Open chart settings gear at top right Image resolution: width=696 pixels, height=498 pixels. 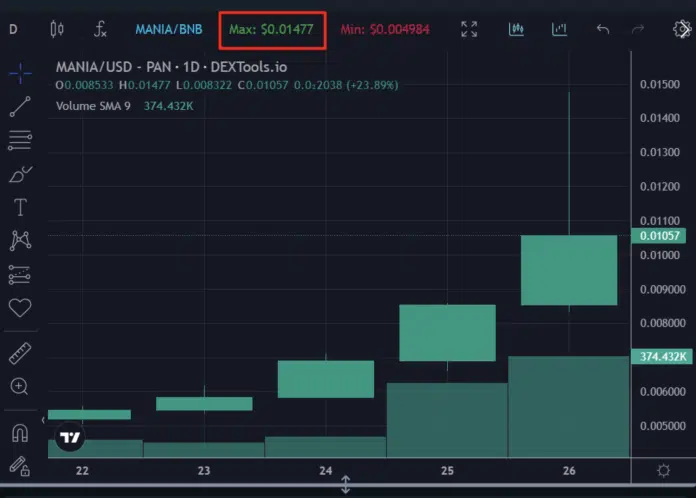pos(681,29)
